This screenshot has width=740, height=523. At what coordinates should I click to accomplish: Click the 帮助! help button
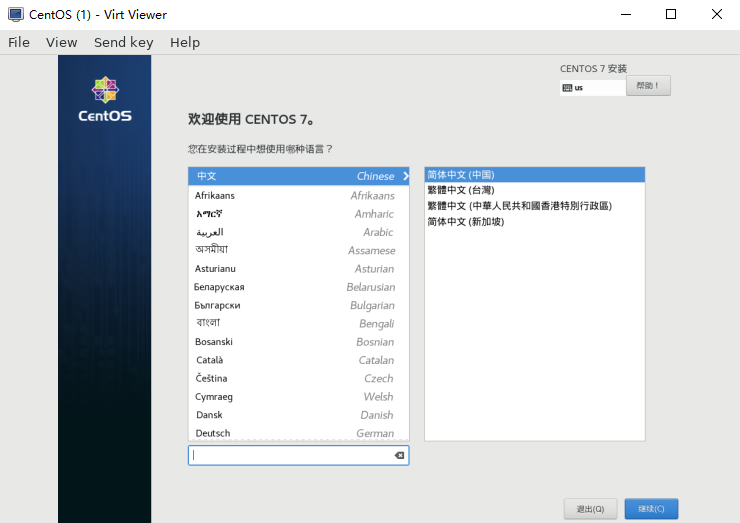pyautogui.click(x=648, y=86)
